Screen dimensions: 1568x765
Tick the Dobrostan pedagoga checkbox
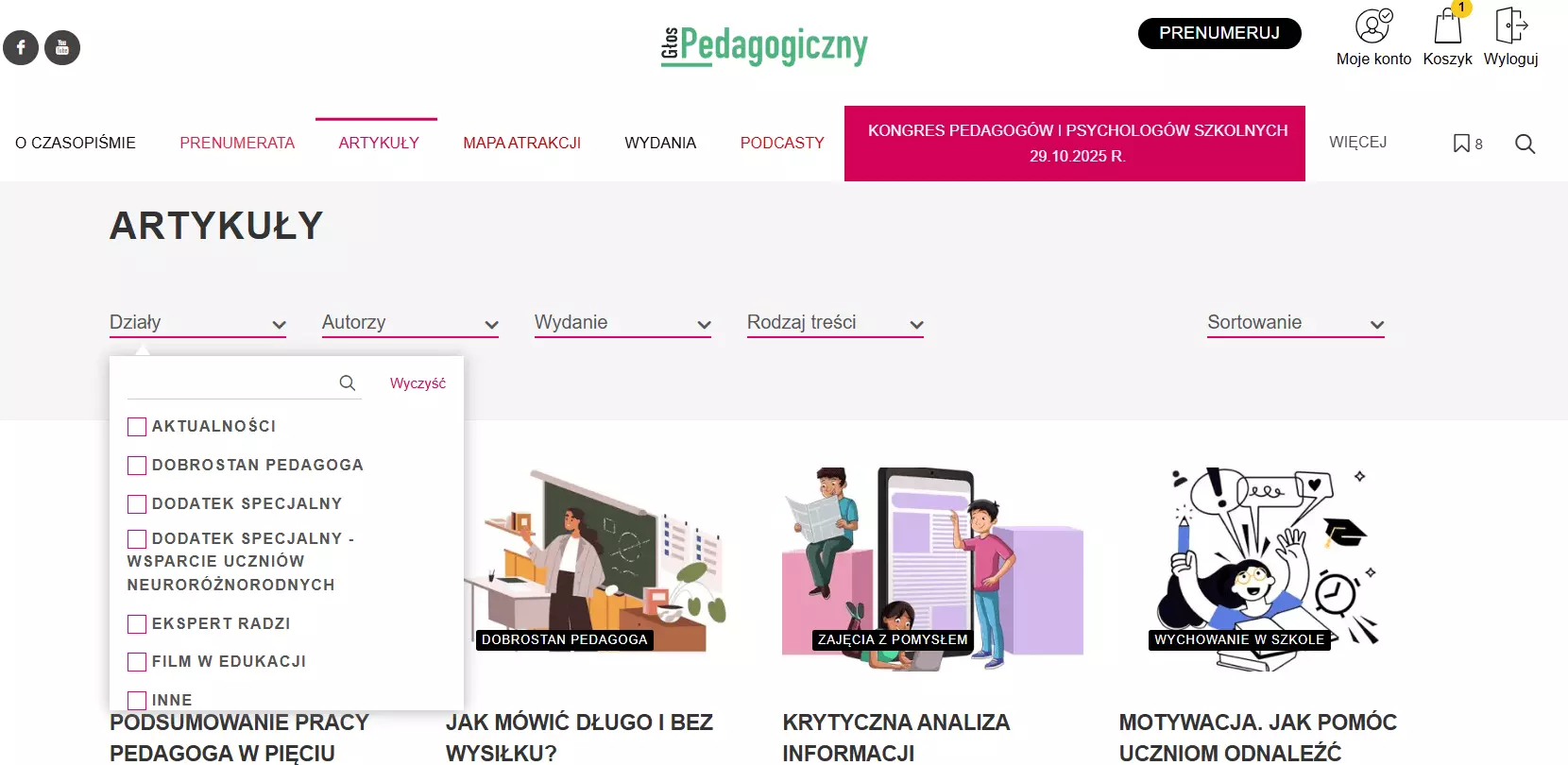[x=137, y=466]
